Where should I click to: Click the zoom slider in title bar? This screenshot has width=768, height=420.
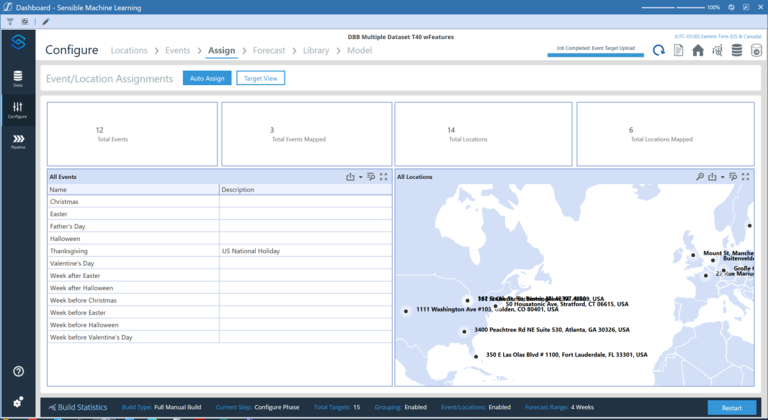click(673, 7)
